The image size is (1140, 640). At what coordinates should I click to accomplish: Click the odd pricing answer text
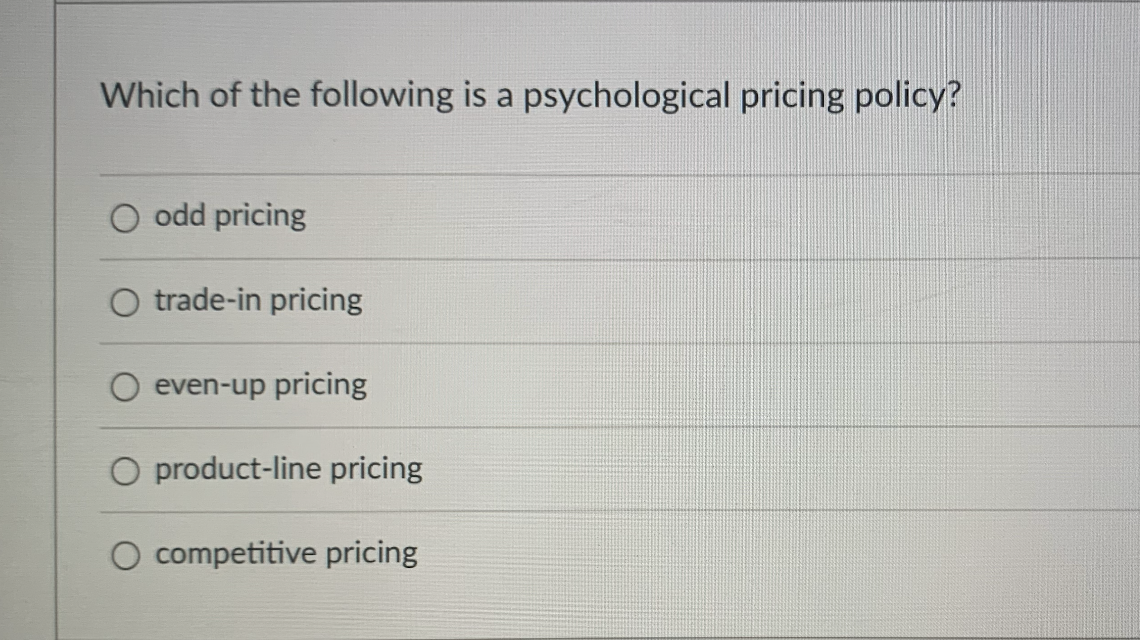coord(229,216)
